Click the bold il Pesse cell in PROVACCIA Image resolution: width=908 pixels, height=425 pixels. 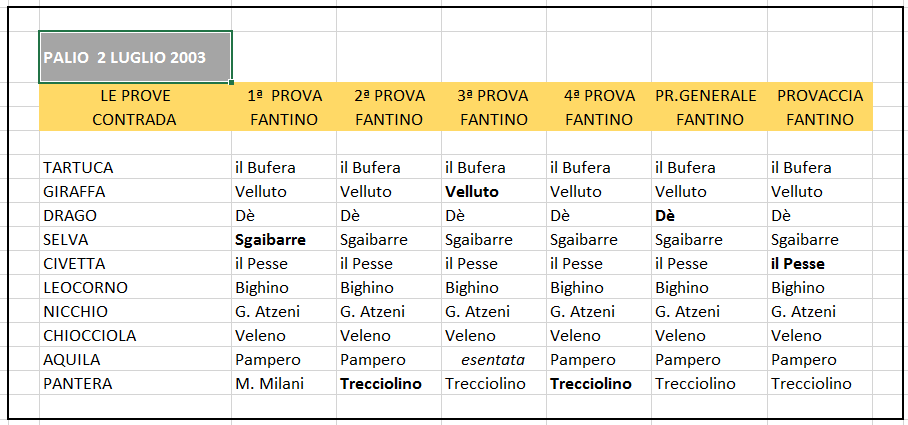(x=820, y=264)
